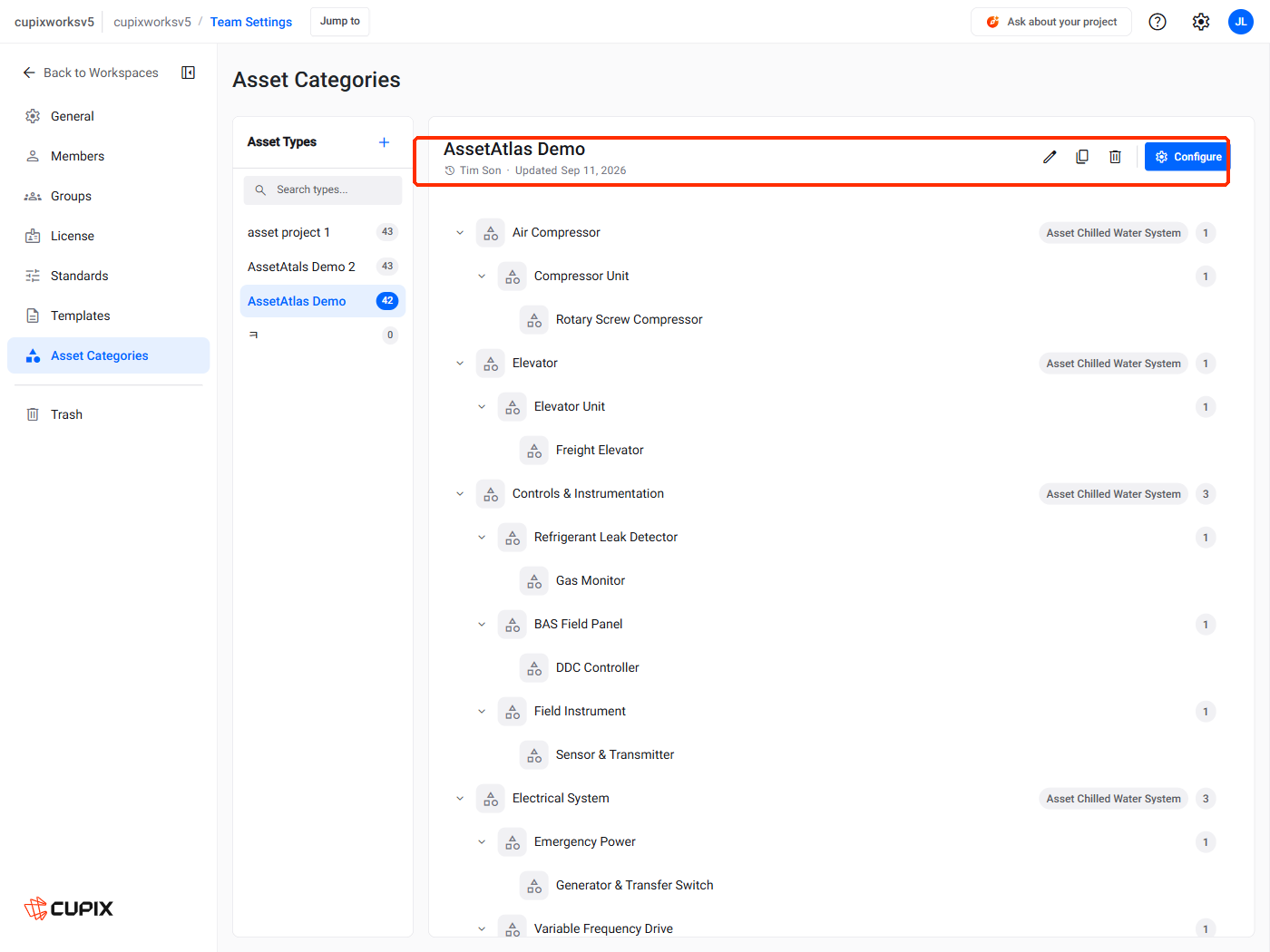Select the asset type with count 0
This screenshot has width=1270, height=952.
pyautogui.click(x=323, y=335)
